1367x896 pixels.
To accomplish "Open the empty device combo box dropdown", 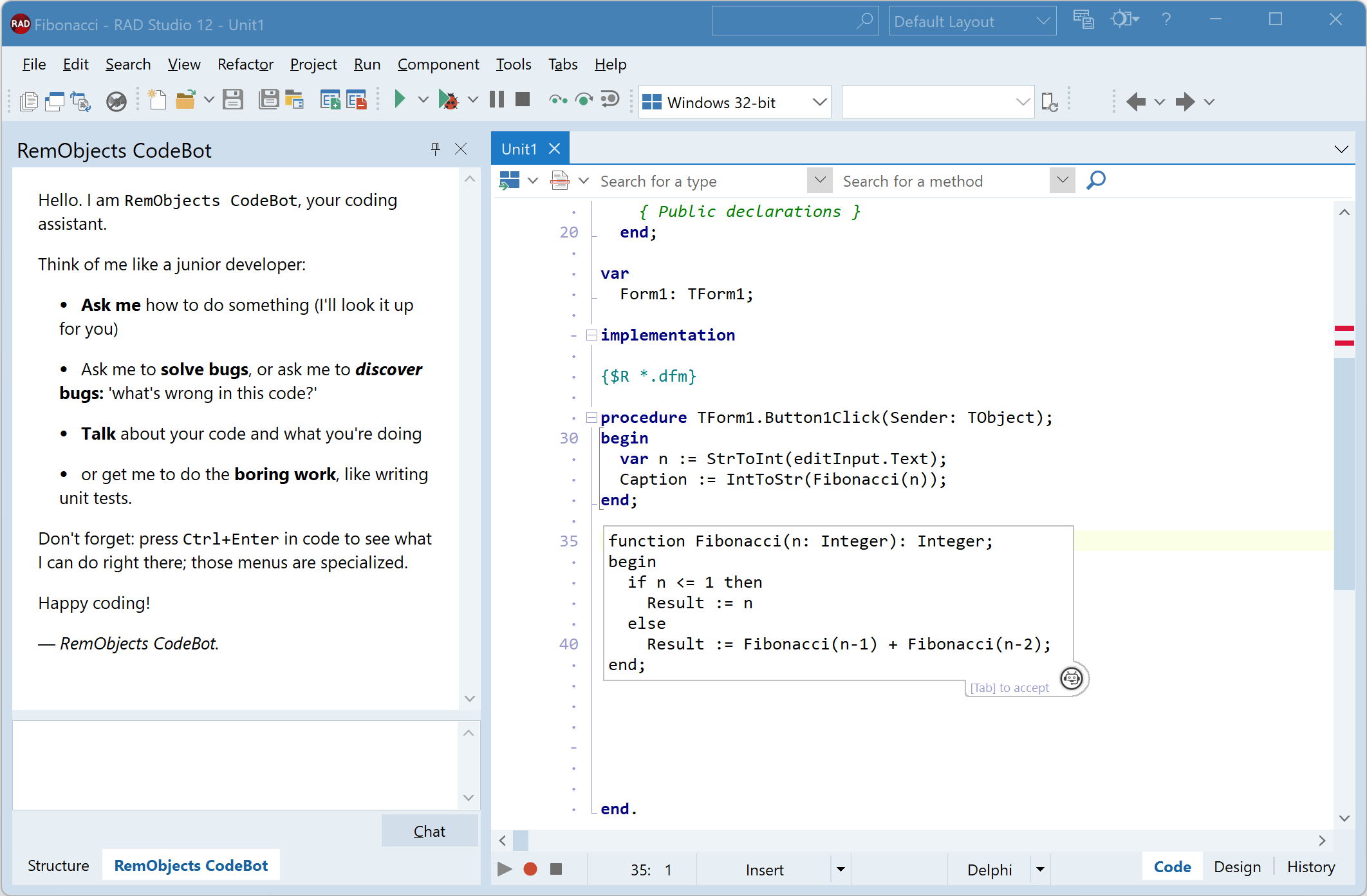I will coord(1023,102).
